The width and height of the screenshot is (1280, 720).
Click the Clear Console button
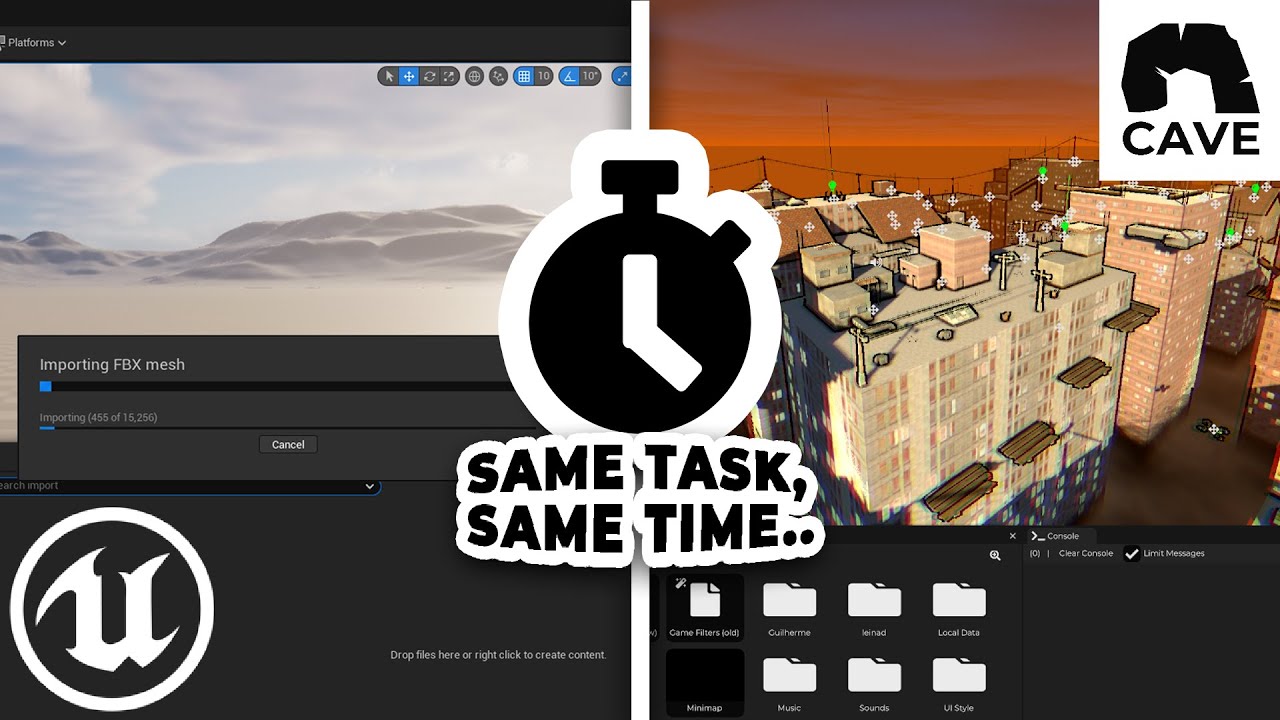1086,553
